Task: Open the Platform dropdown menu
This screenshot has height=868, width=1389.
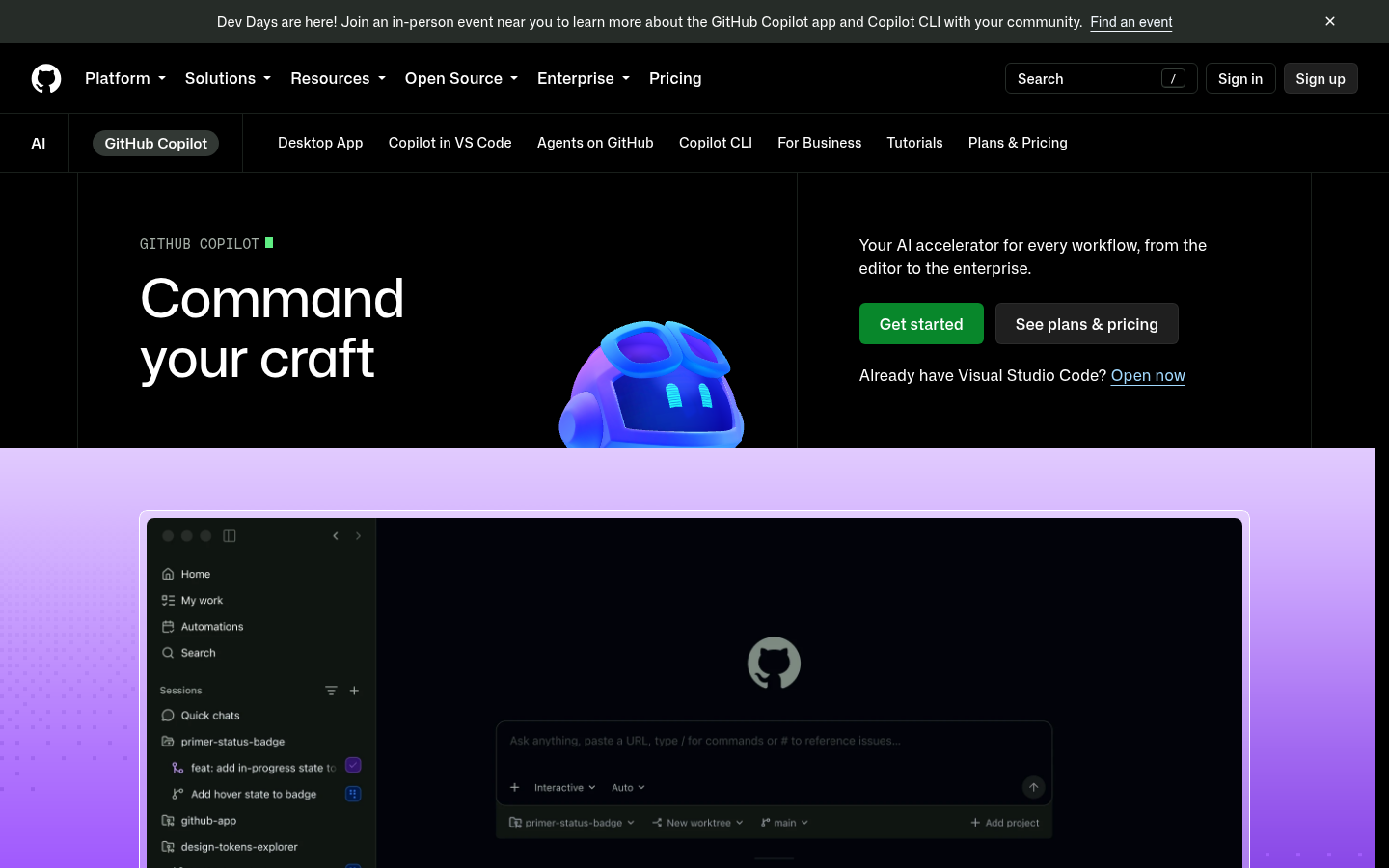Action: (x=125, y=78)
